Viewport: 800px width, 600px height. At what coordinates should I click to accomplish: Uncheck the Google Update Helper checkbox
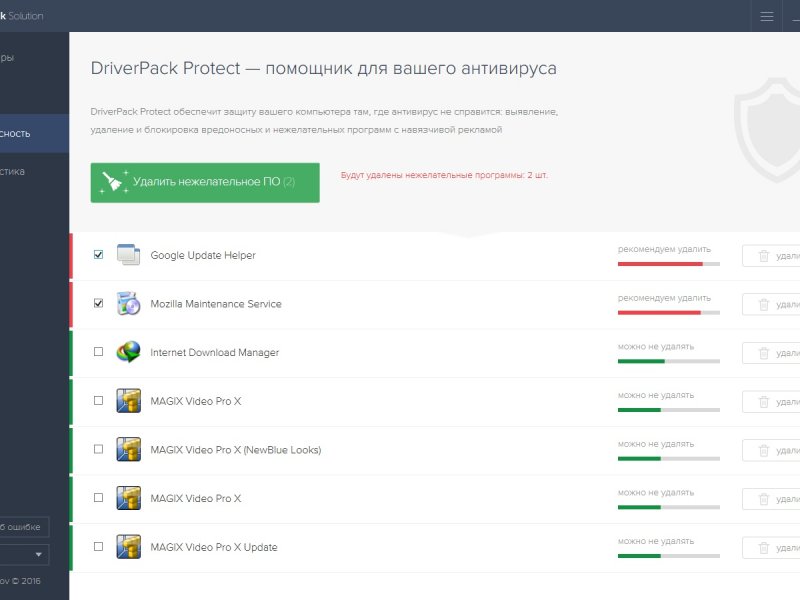click(x=98, y=255)
